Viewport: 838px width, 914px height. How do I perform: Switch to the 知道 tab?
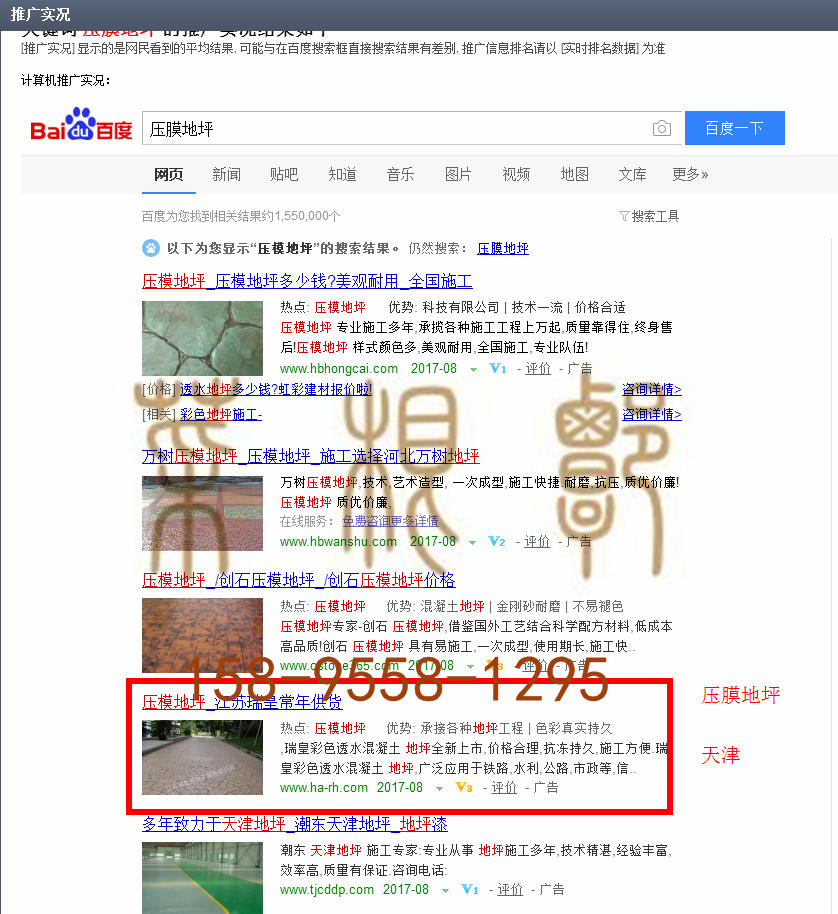342,174
